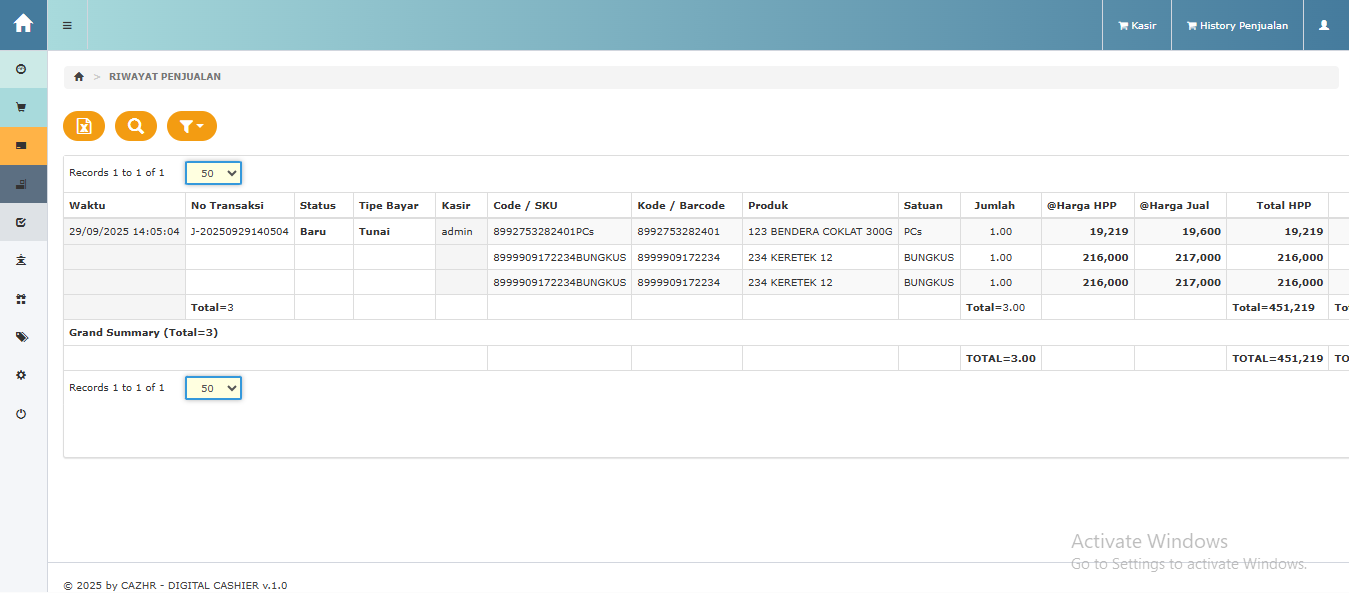Toggle the hamburger sidebar menu
Screen dimensions: 1349x593
pyautogui.click(x=67, y=25)
